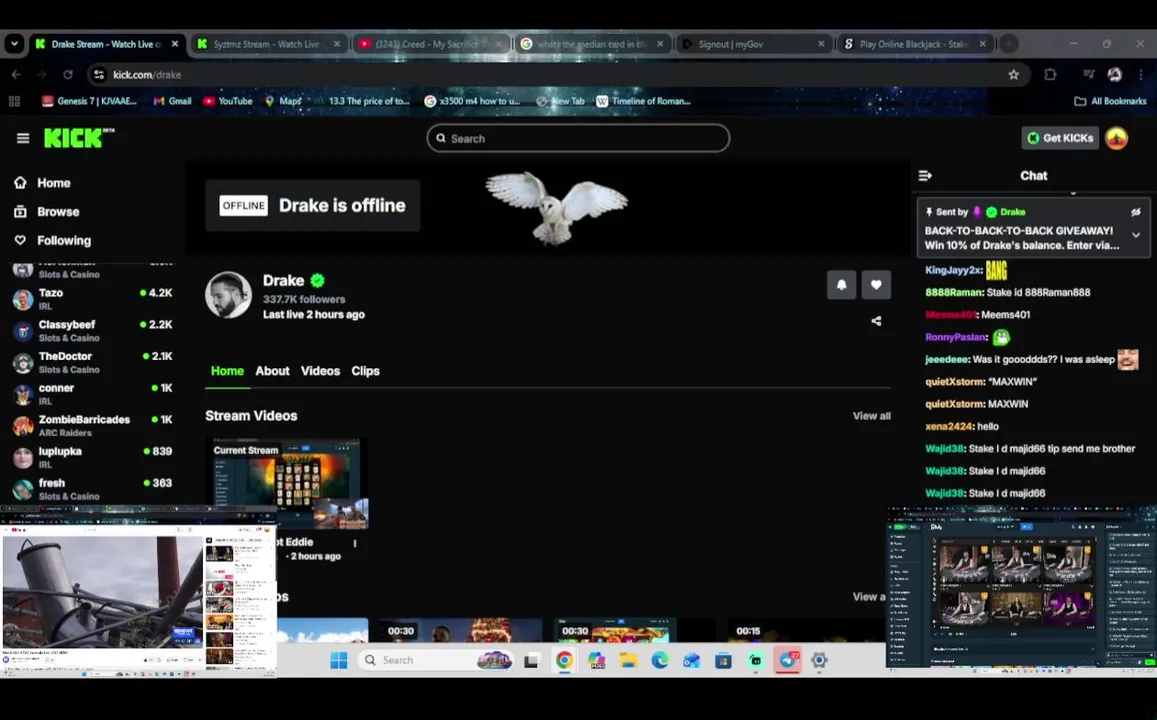The width and height of the screenshot is (1157, 720).
Task: Open the Videos channel tab
Action: 320,371
